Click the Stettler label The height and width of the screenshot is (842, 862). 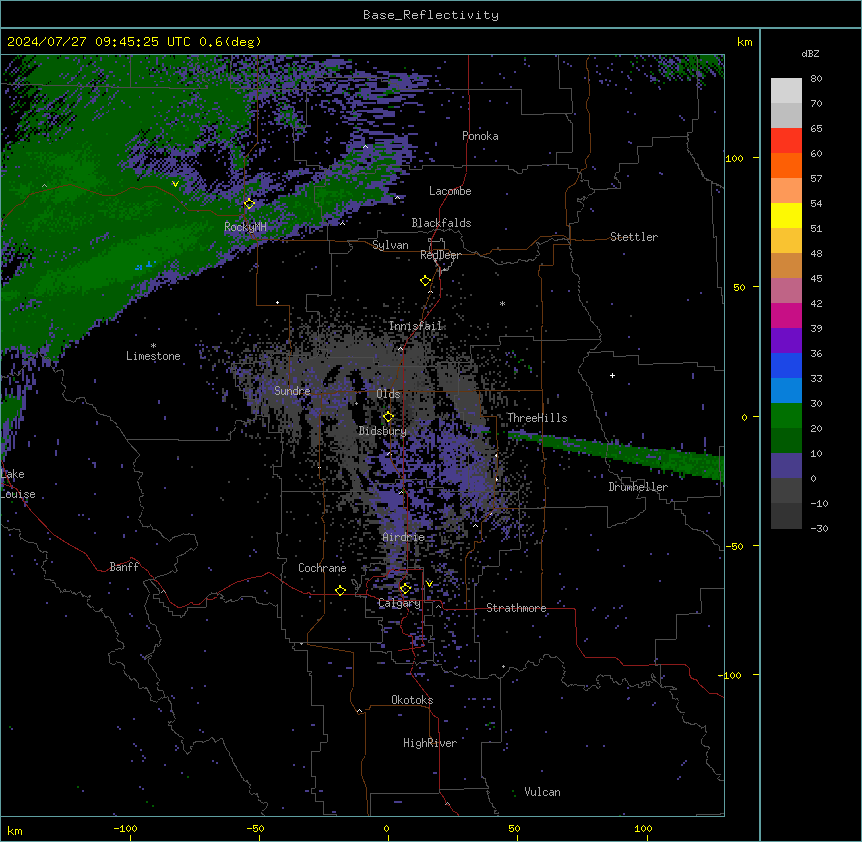pyautogui.click(x=633, y=237)
